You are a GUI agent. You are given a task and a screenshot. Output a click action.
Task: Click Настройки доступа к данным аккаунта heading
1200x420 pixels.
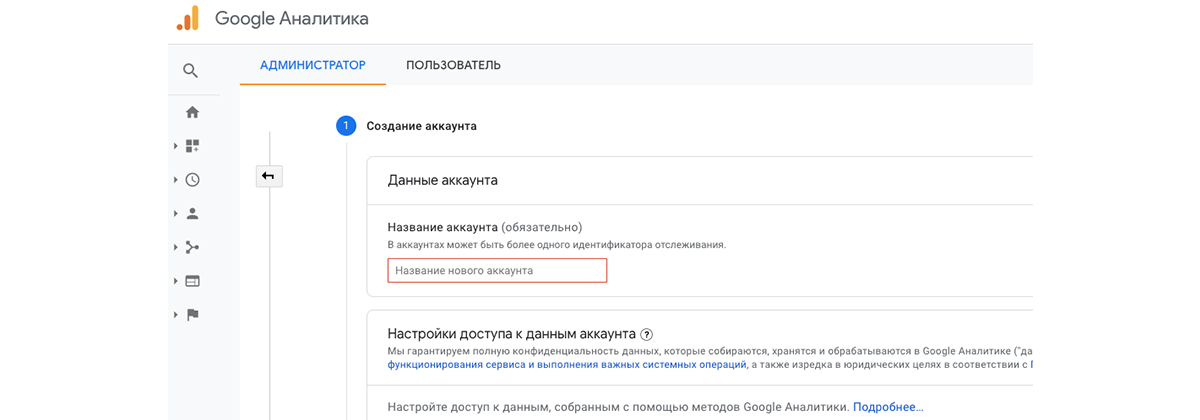click(511, 333)
